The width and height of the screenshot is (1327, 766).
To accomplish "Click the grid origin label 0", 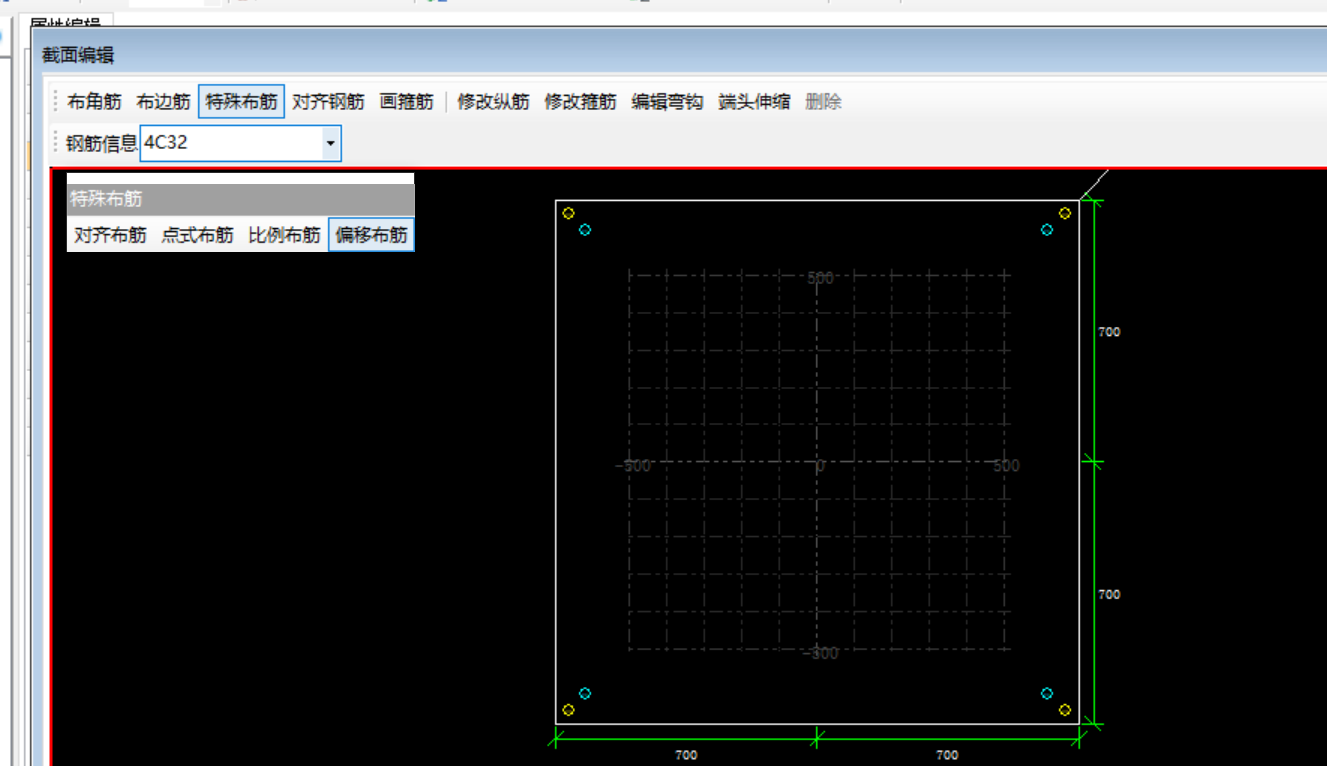I will pyautogui.click(x=820, y=466).
